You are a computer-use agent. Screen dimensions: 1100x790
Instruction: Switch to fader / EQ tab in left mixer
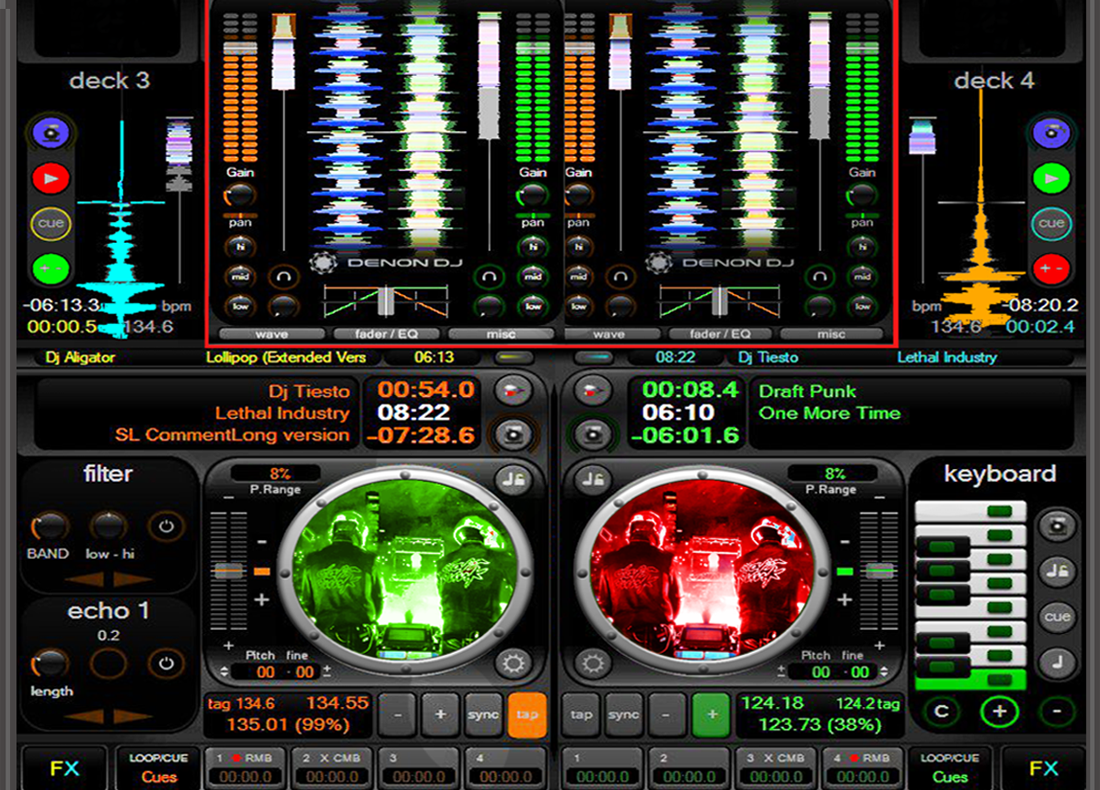click(x=386, y=335)
